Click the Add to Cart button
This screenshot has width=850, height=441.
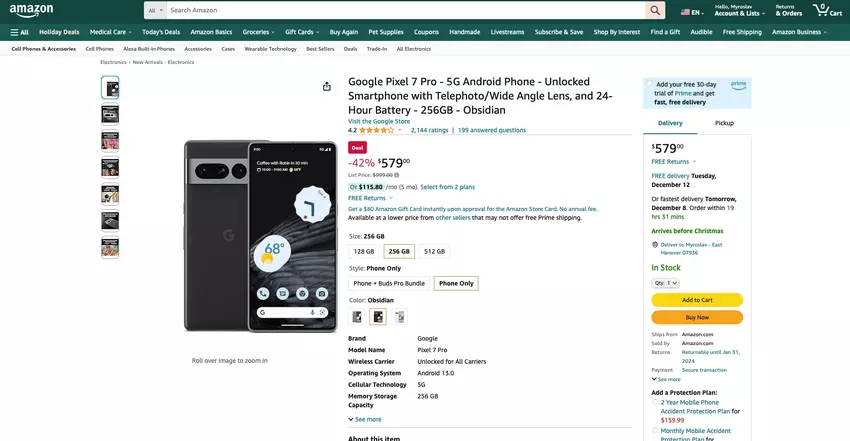click(697, 300)
